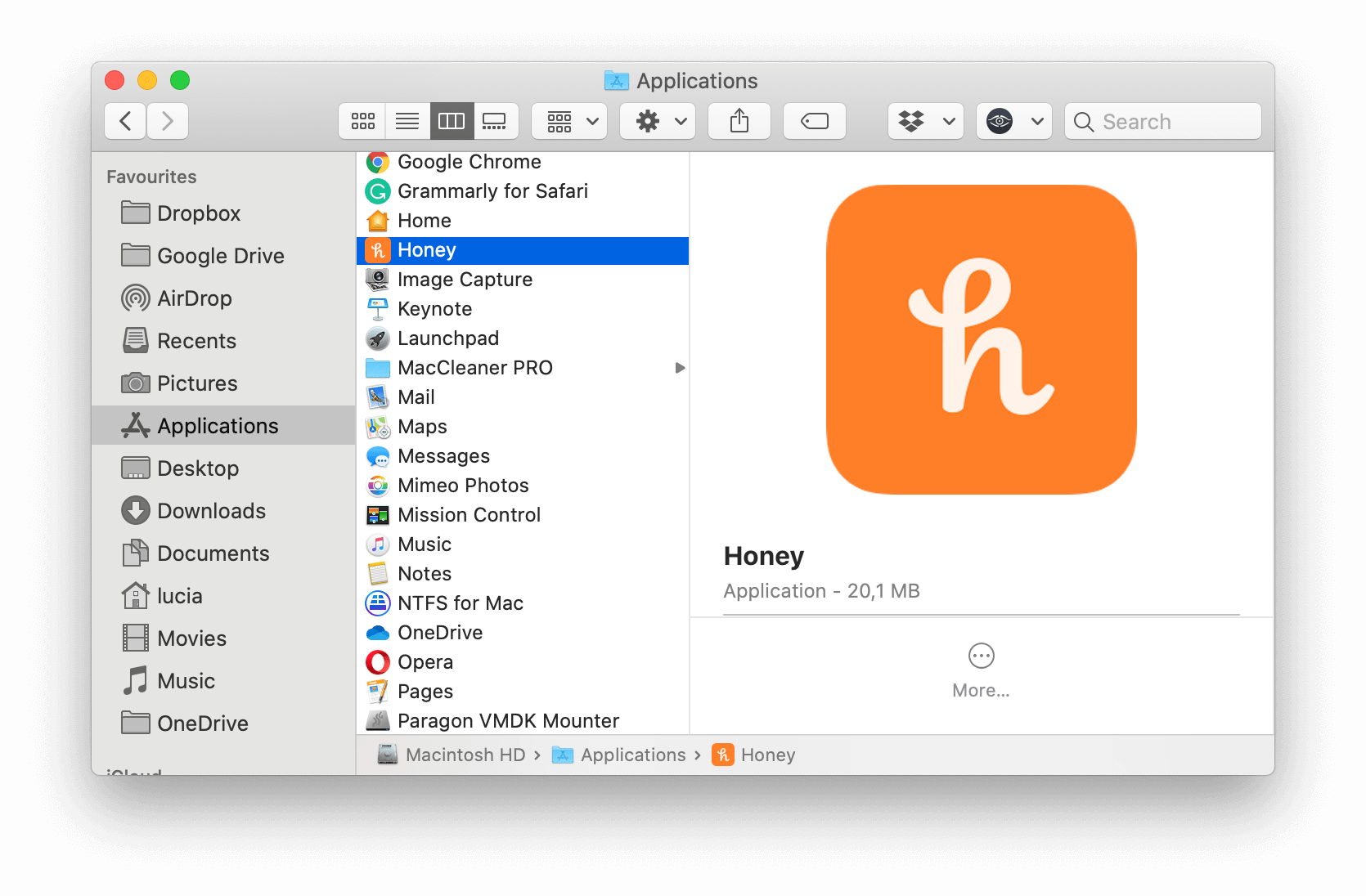Screen dimensions: 1366x896
Task: Switch to column view
Action: point(452,122)
